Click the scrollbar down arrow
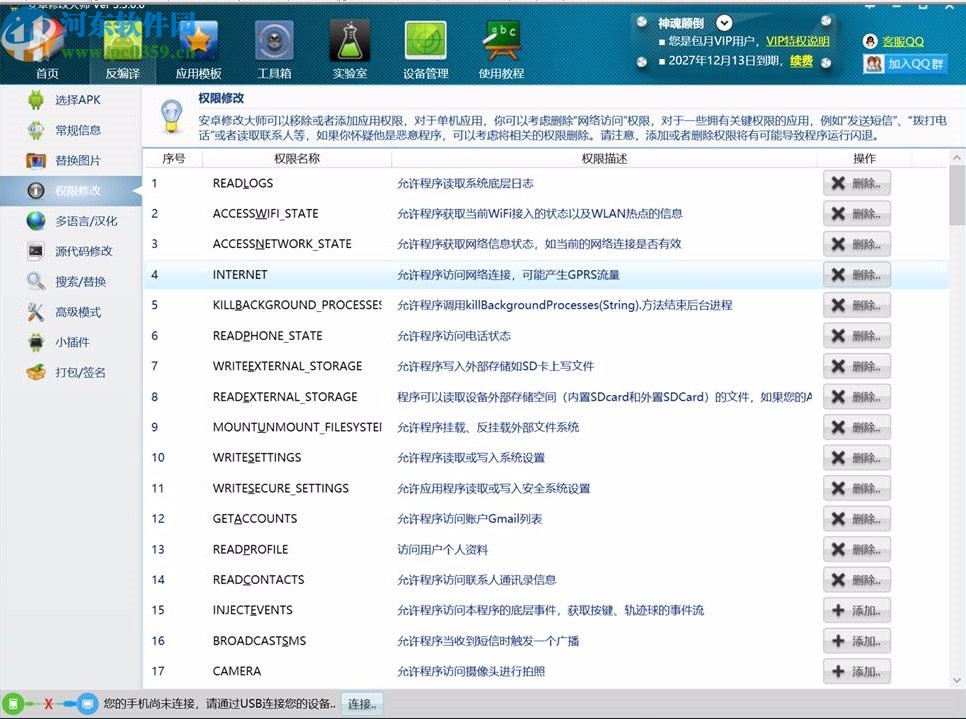Screen dimensions: 966x719 (x=956, y=681)
